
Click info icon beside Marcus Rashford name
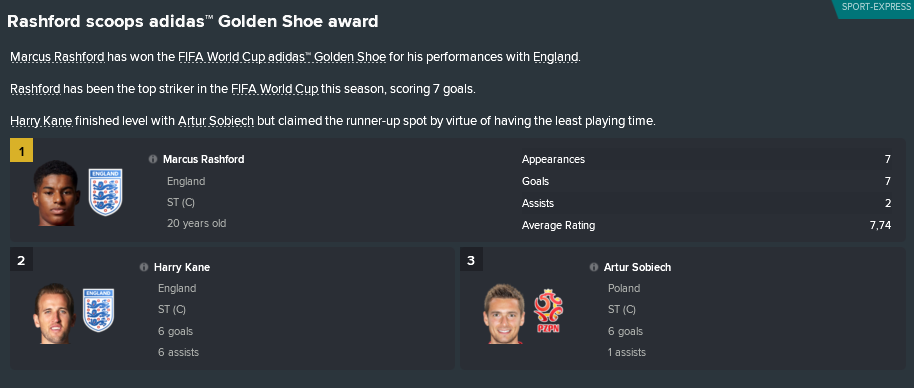153,159
